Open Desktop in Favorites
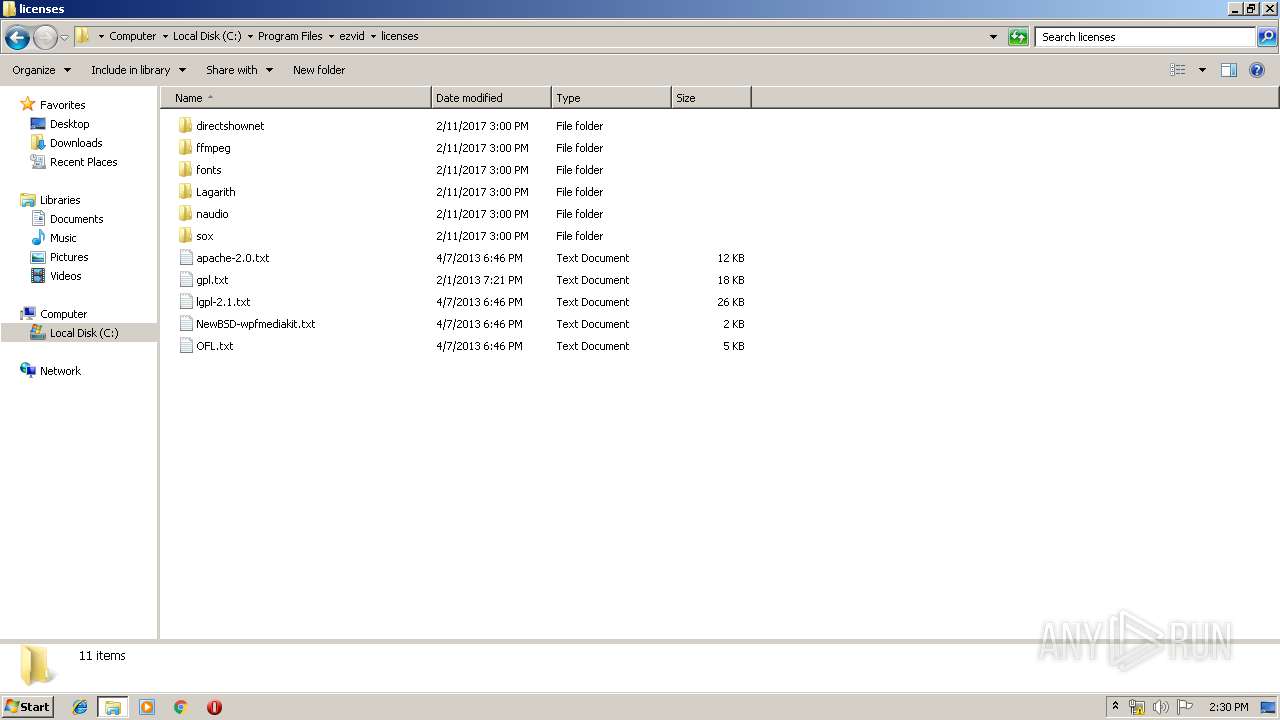Screen dimensions: 1280x720 pyautogui.click(x=69, y=124)
